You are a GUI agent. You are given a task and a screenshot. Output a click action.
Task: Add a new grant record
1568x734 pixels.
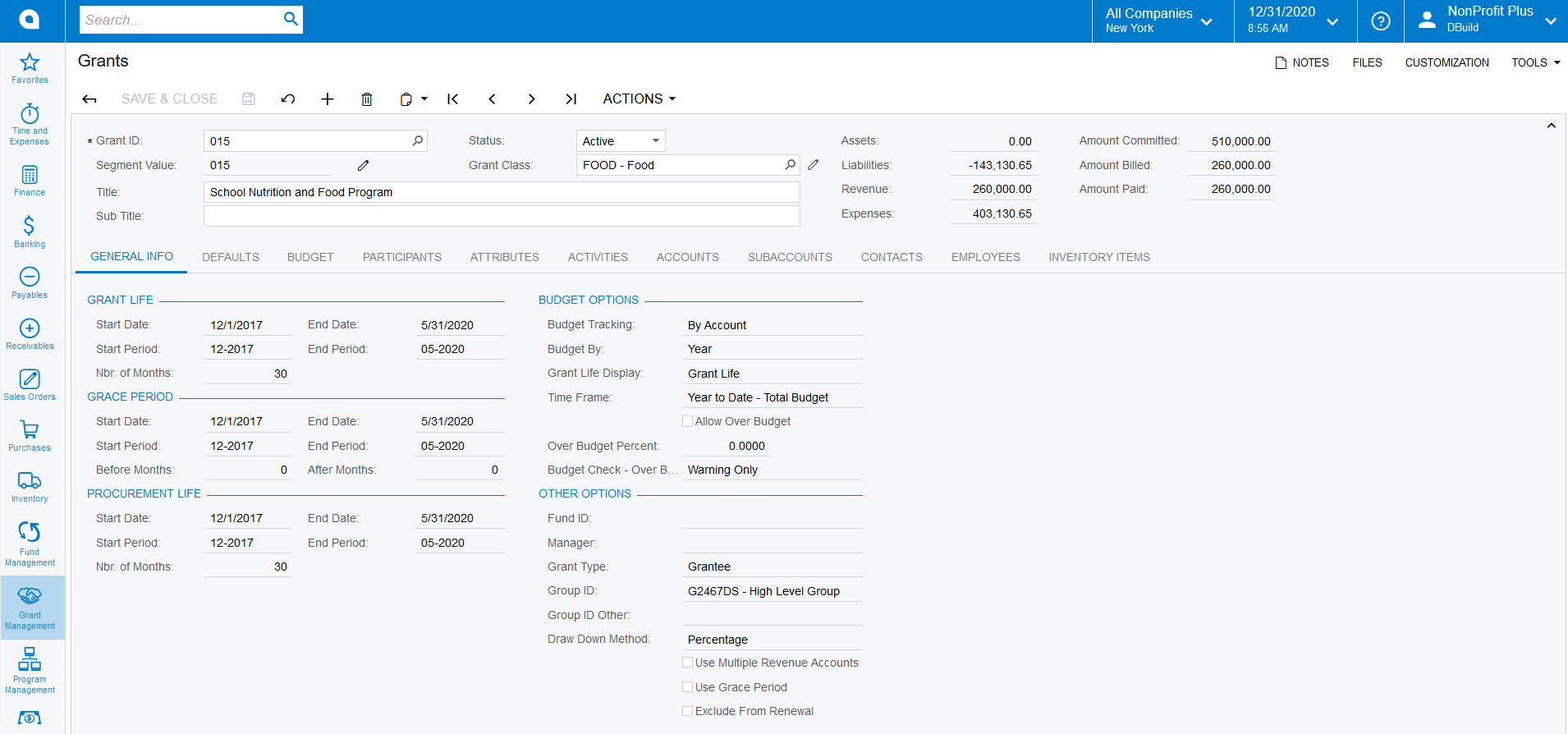[x=328, y=99]
